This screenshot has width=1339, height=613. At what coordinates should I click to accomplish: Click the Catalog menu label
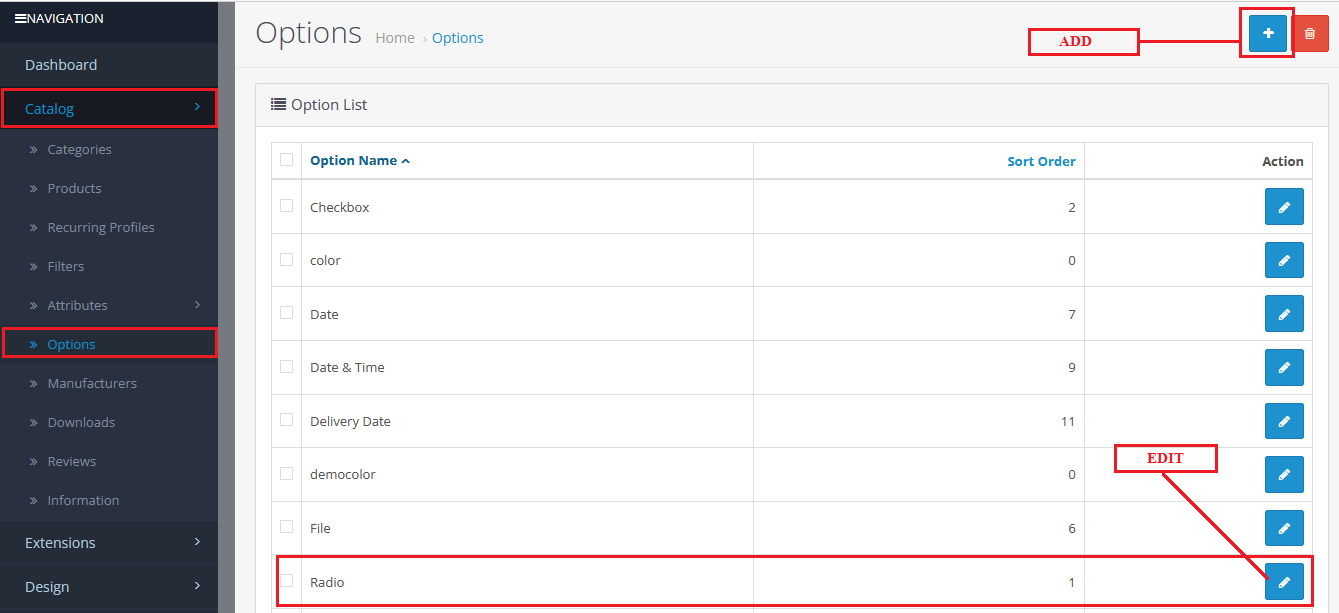[x=49, y=109]
